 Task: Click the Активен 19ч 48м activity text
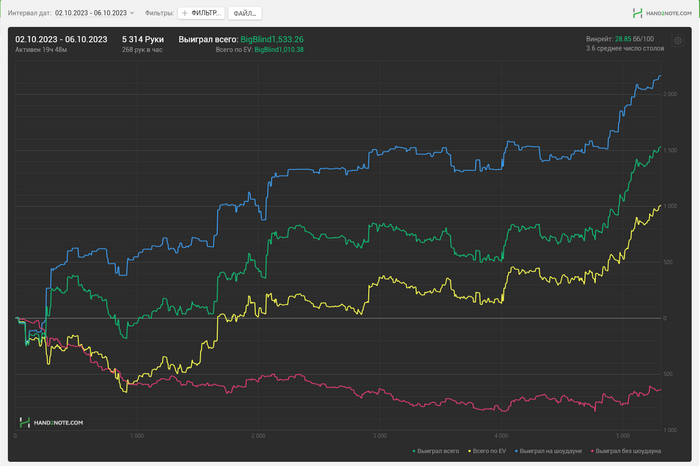tap(41, 50)
